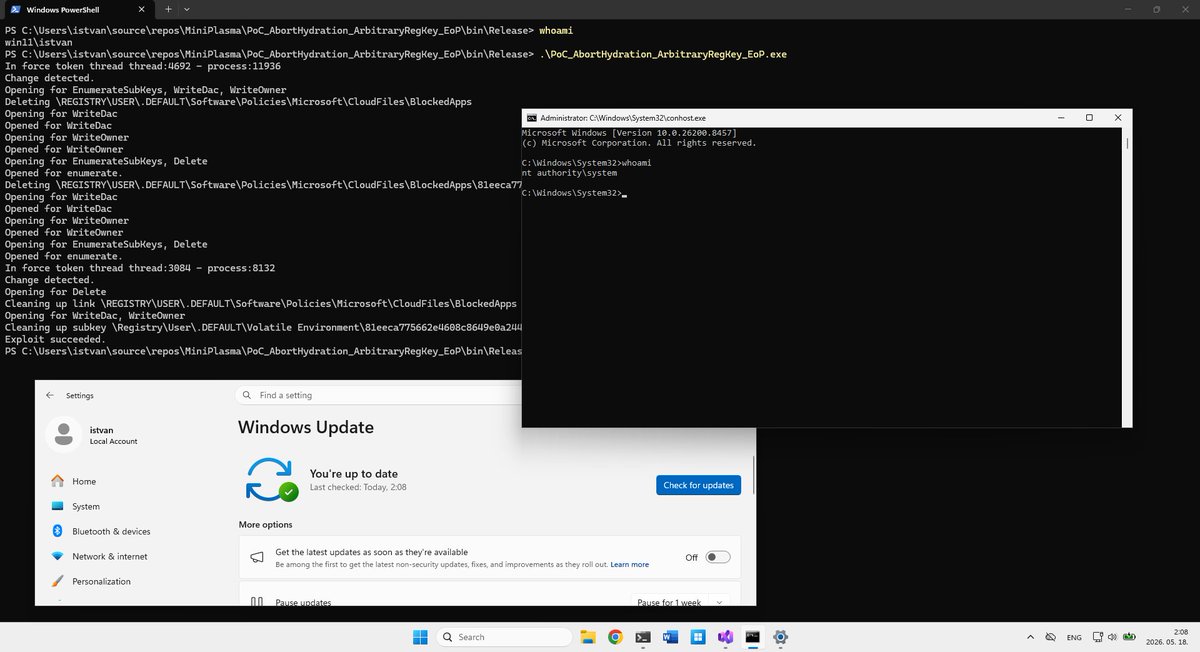Click the Pause updates icon
The height and width of the screenshot is (652, 1200).
pyautogui.click(x=257, y=601)
